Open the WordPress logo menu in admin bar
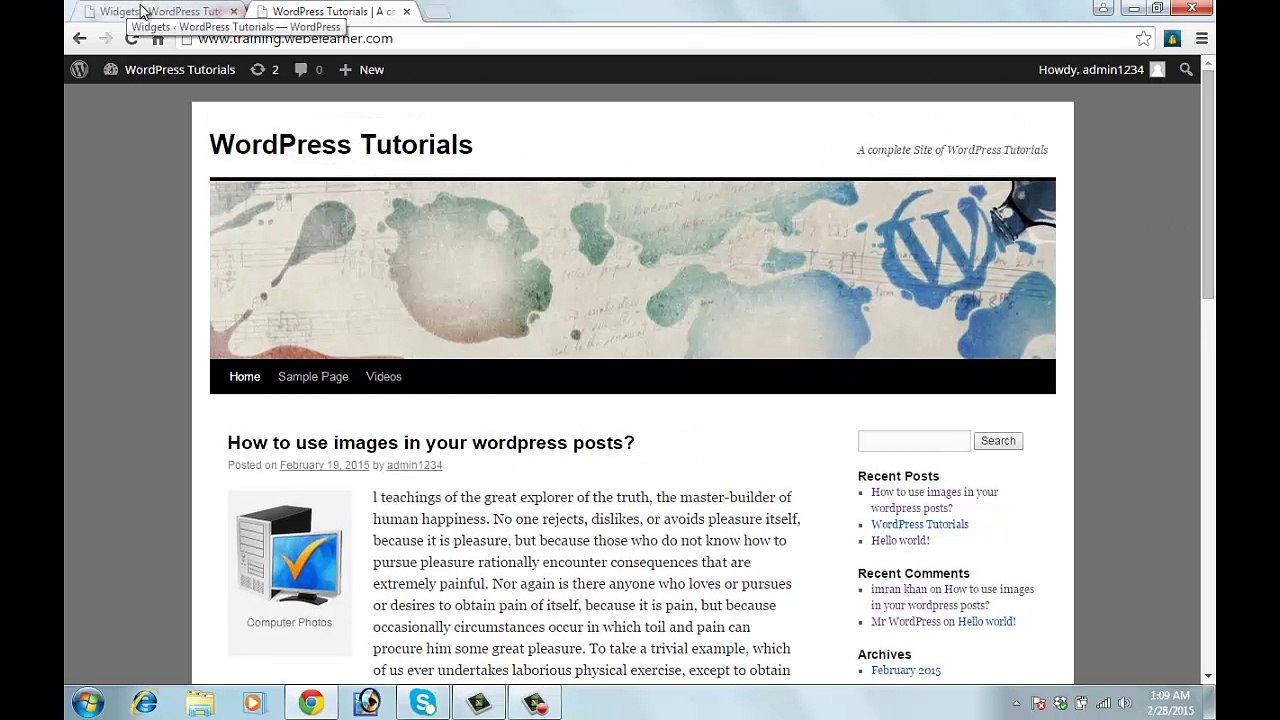The image size is (1280, 720). pos(79,69)
